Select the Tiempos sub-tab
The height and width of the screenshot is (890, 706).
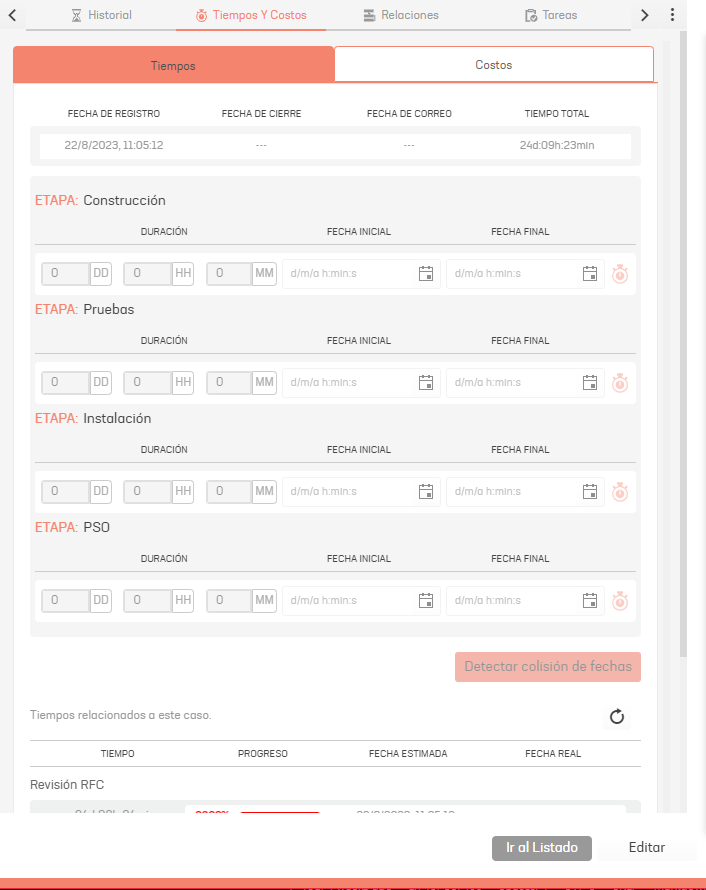(174, 65)
